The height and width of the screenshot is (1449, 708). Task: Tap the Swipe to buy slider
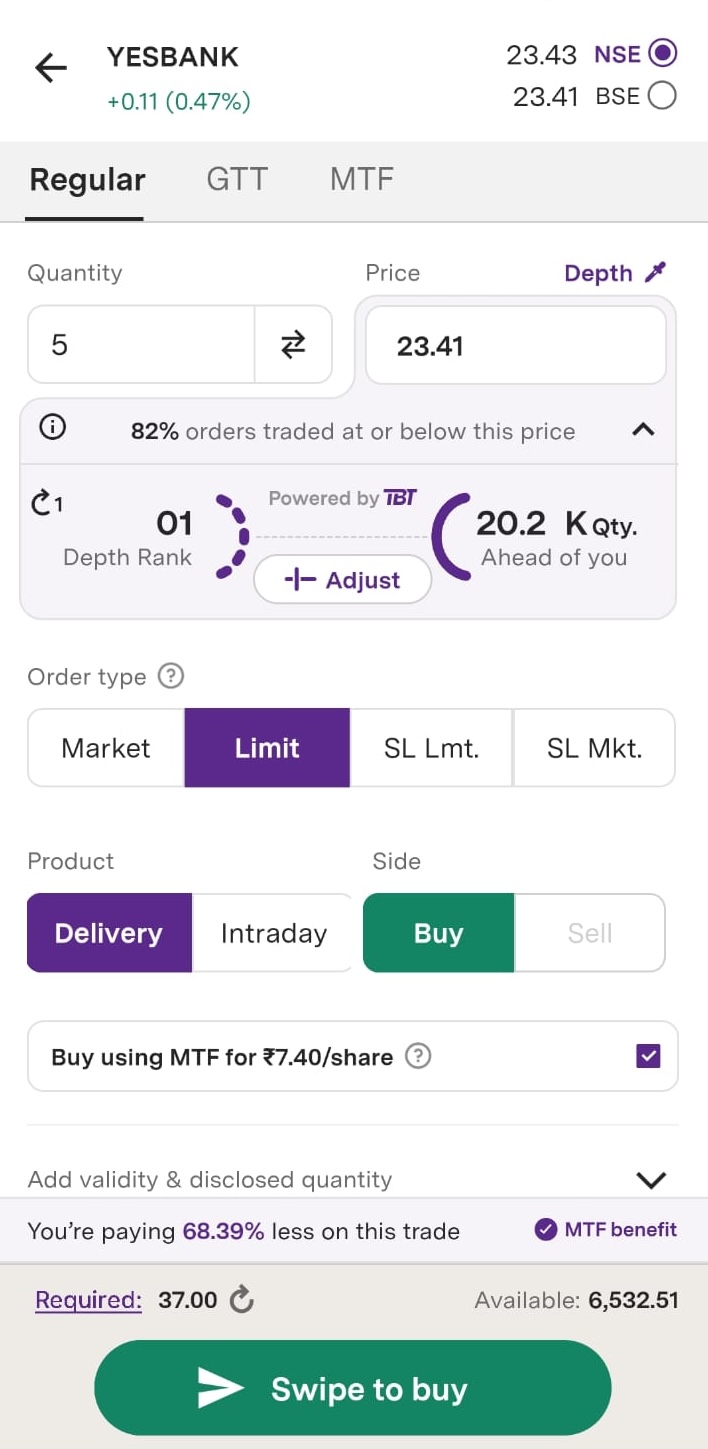click(x=353, y=1388)
